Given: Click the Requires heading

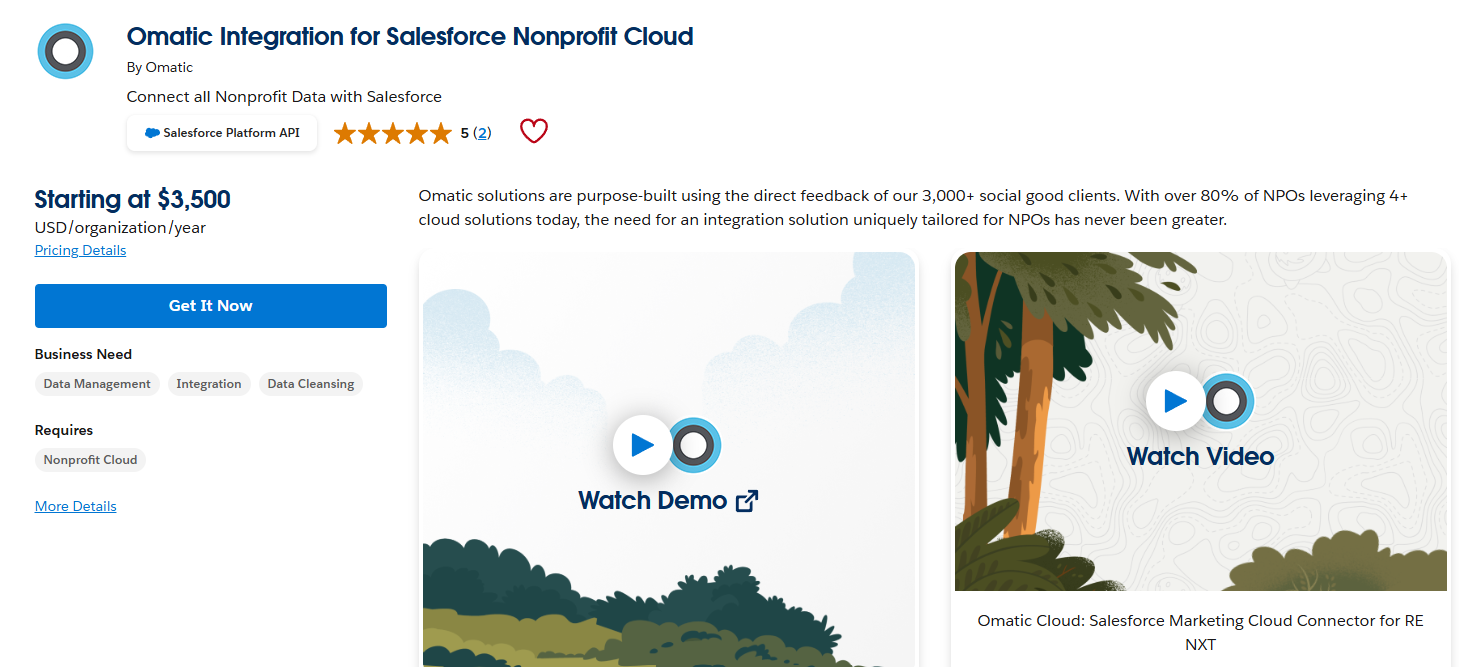Looking at the screenshot, I should (64, 430).
